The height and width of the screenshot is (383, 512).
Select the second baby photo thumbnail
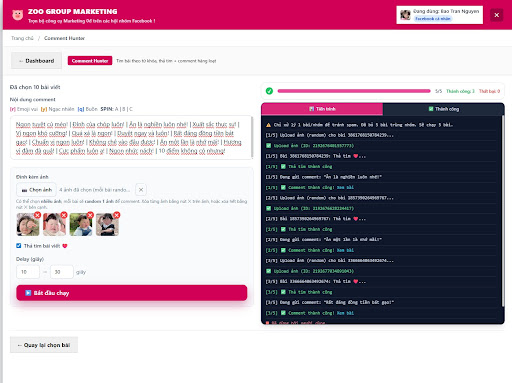coord(54,225)
